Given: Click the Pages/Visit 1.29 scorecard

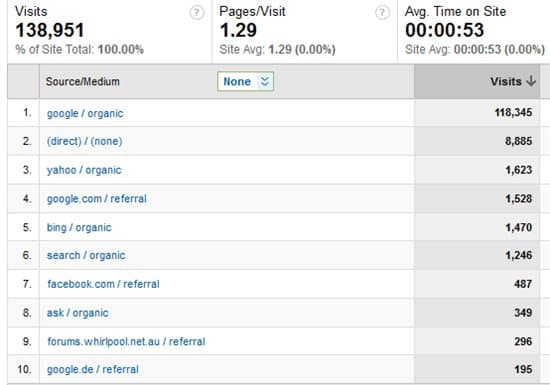Looking at the screenshot, I should tap(305, 31).
